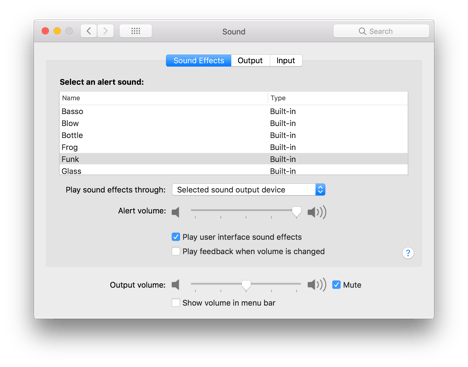Image resolution: width=468 pixels, height=367 pixels.
Task: Open help with the question mark button
Action: click(408, 253)
